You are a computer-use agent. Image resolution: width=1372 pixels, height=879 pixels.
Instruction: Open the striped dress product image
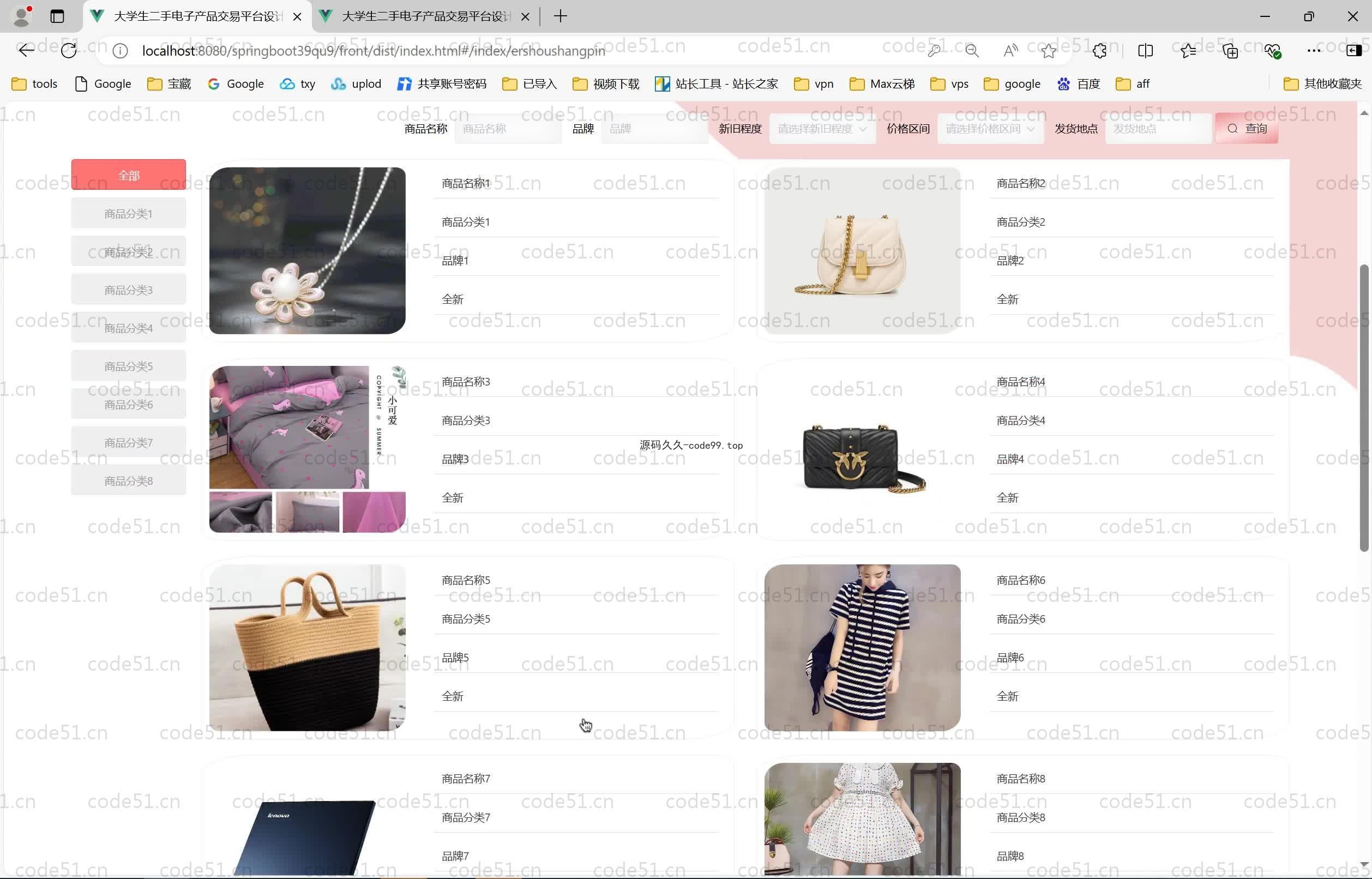pos(862,648)
